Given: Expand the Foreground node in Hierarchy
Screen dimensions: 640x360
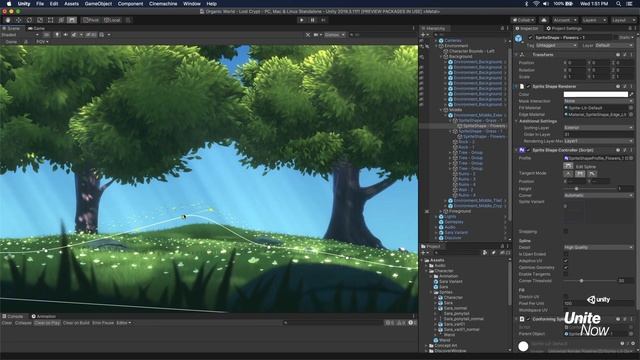Looking at the screenshot, I should click(x=441, y=211).
